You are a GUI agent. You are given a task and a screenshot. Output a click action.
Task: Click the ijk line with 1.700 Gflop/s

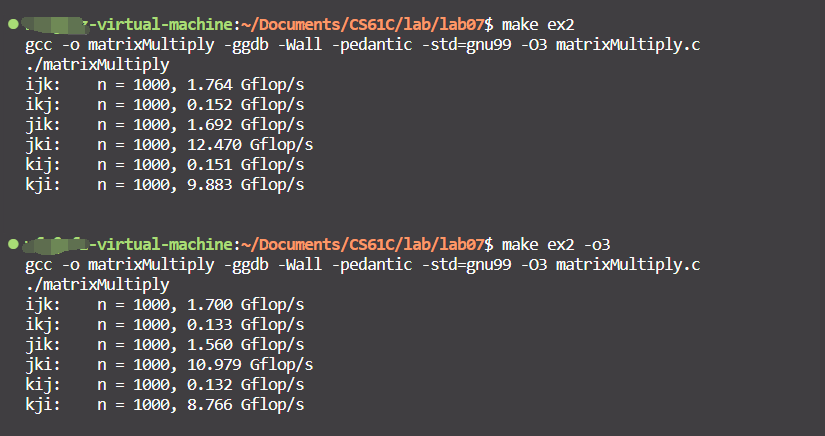165,305
